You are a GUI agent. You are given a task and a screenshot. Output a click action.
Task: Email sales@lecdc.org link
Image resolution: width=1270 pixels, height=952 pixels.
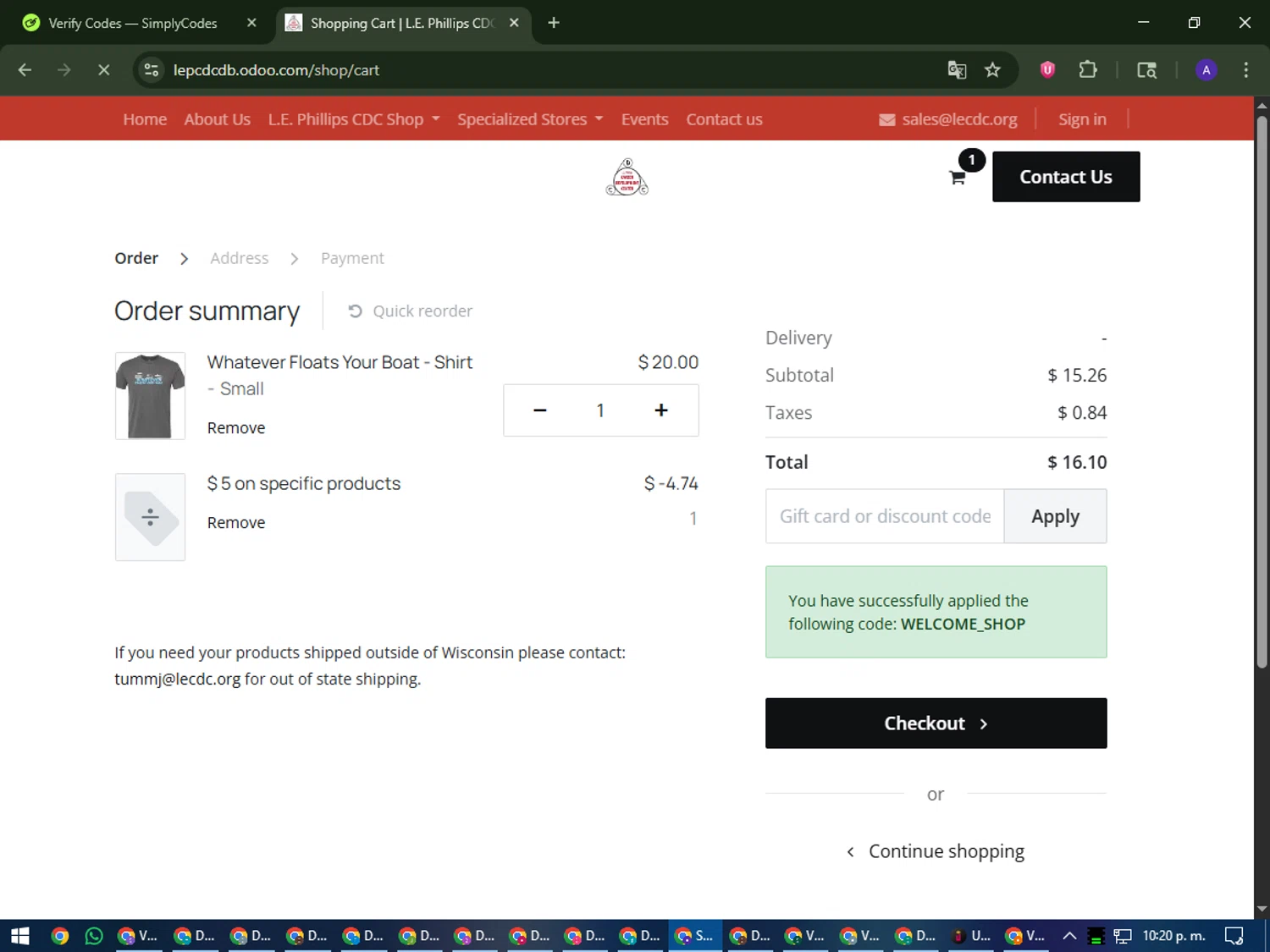tap(959, 119)
